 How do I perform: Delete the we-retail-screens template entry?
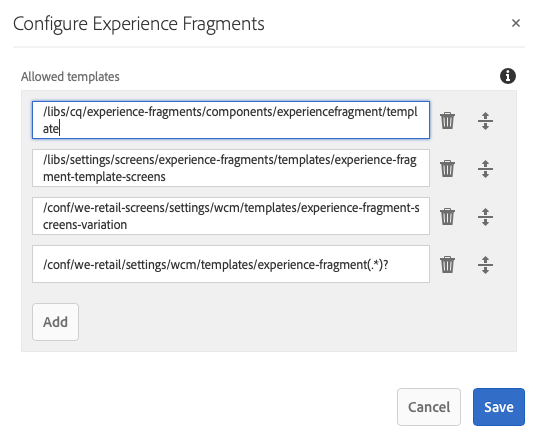click(447, 216)
